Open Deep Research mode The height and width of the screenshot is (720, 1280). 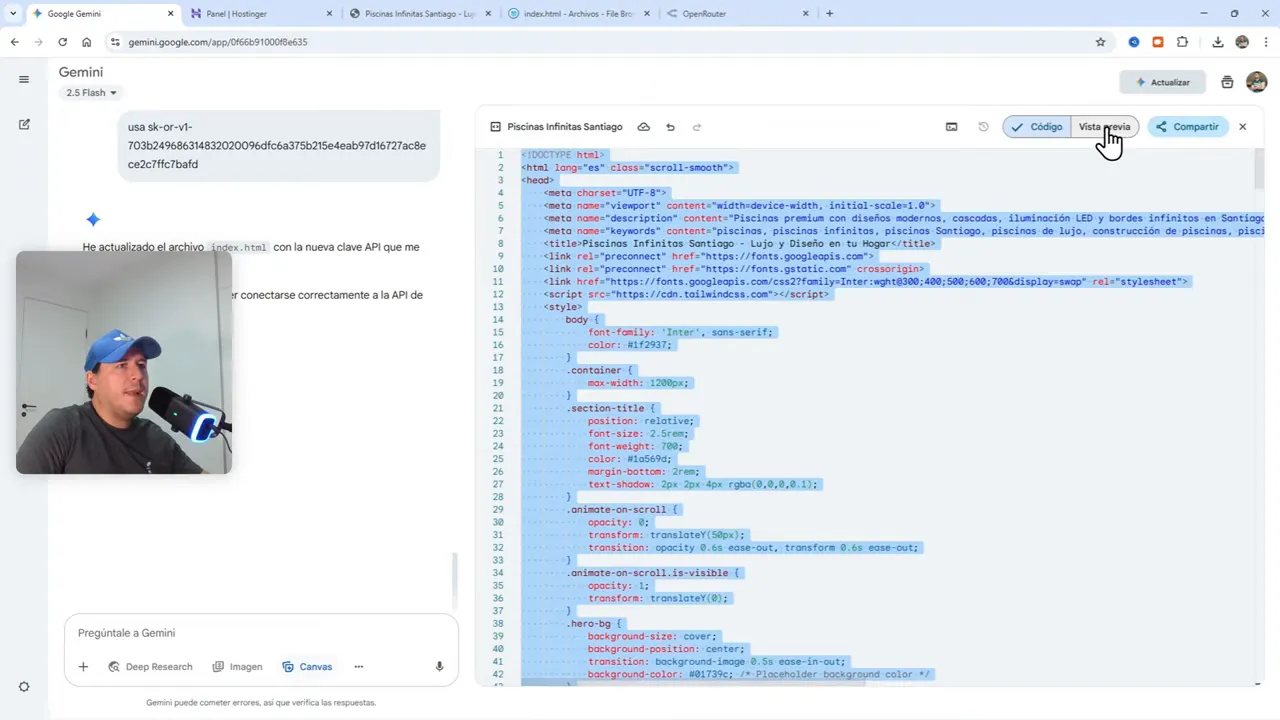point(150,666)
